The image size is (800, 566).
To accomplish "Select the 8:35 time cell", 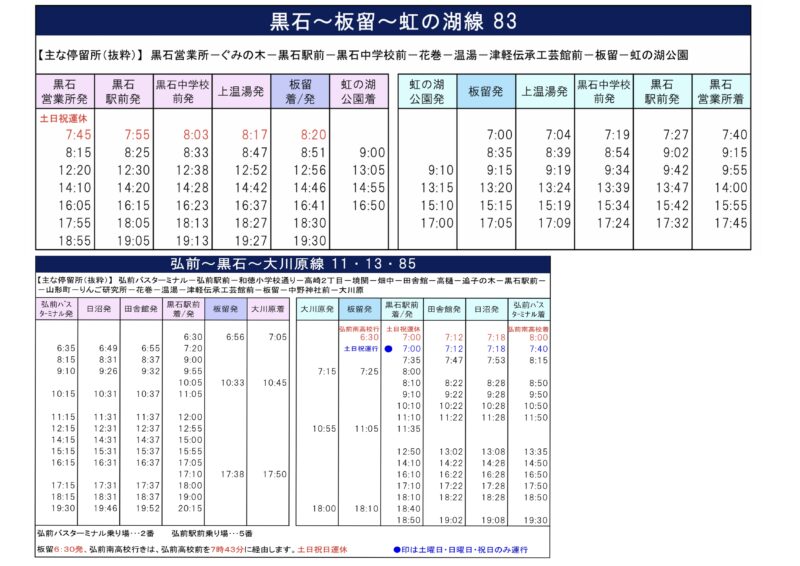I will pos(499,153).
